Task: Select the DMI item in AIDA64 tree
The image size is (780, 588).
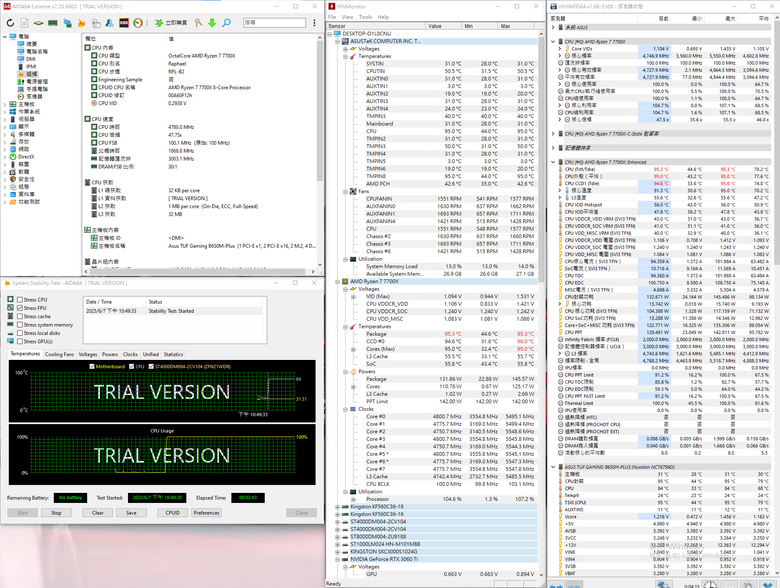Action: coord(30,59)
